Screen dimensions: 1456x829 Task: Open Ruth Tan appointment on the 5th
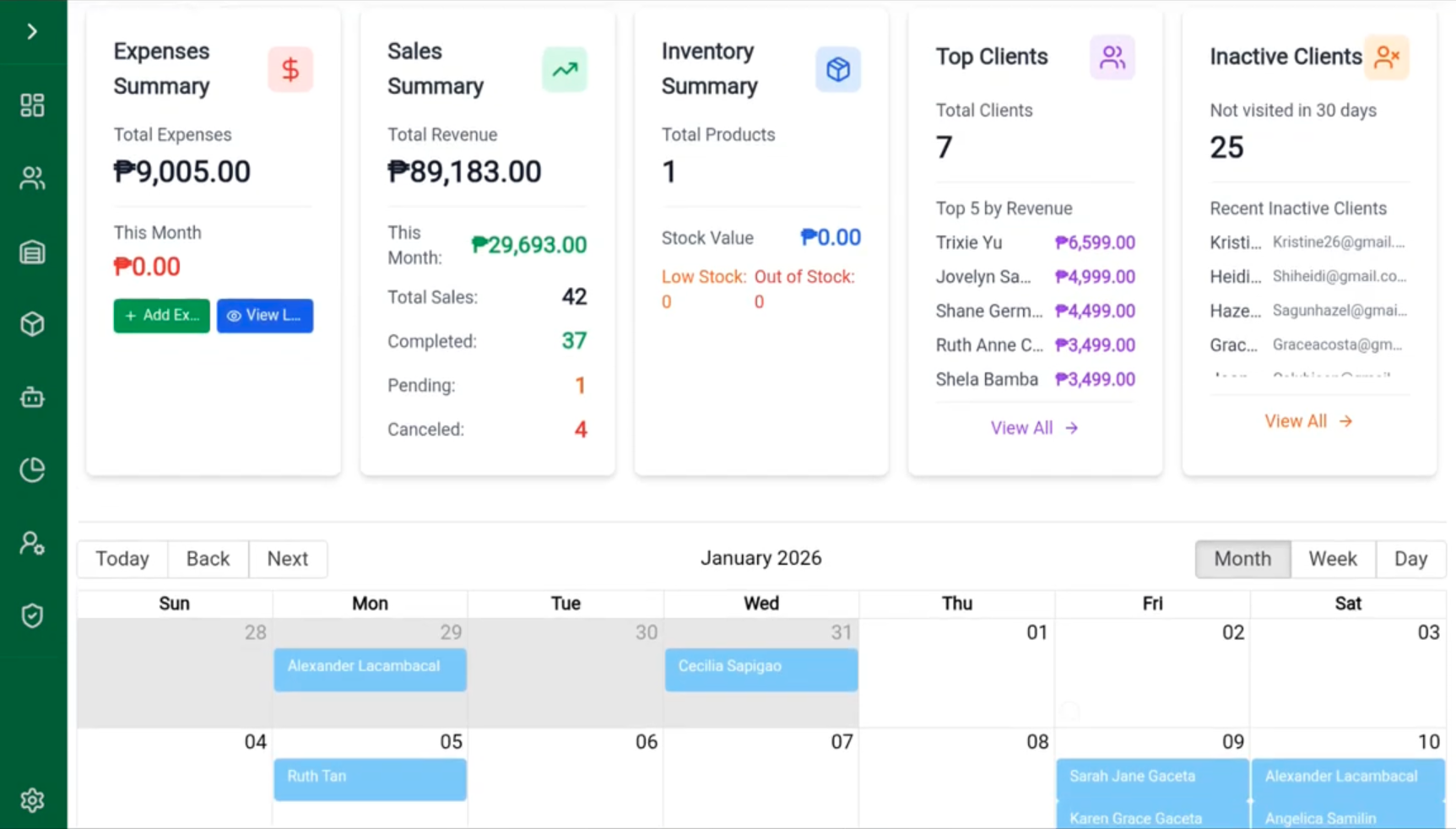[x=370, y=778]
